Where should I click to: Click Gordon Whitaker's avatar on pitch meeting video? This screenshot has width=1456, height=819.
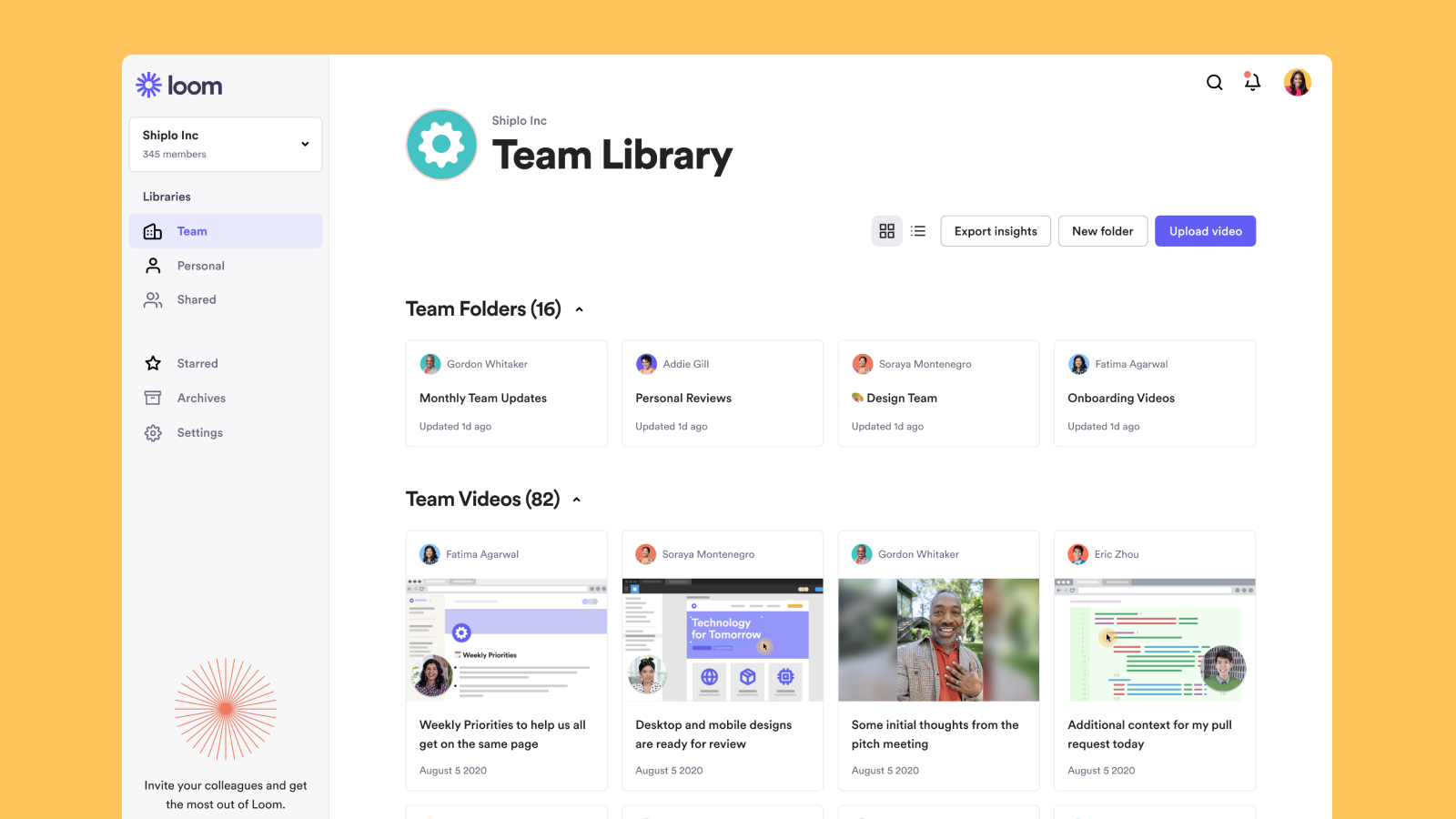(x=862, y=554)
